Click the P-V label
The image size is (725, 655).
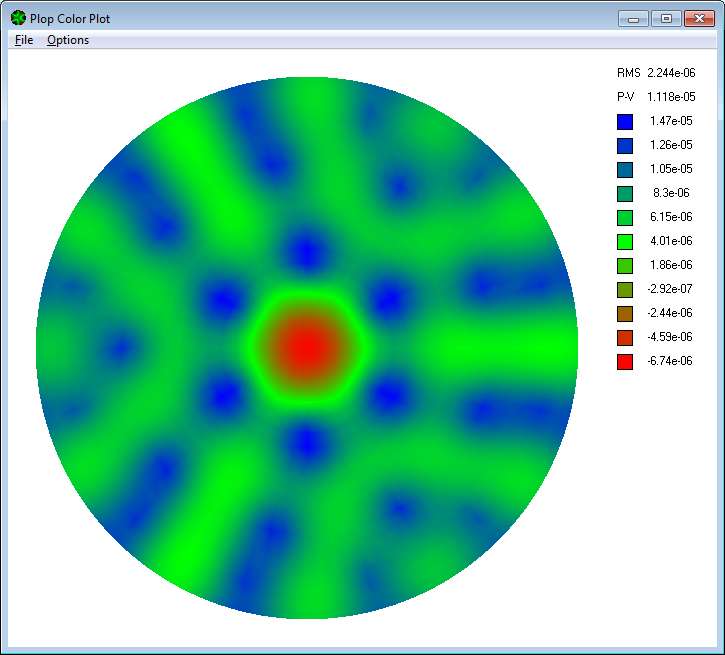tap(626, 97)
